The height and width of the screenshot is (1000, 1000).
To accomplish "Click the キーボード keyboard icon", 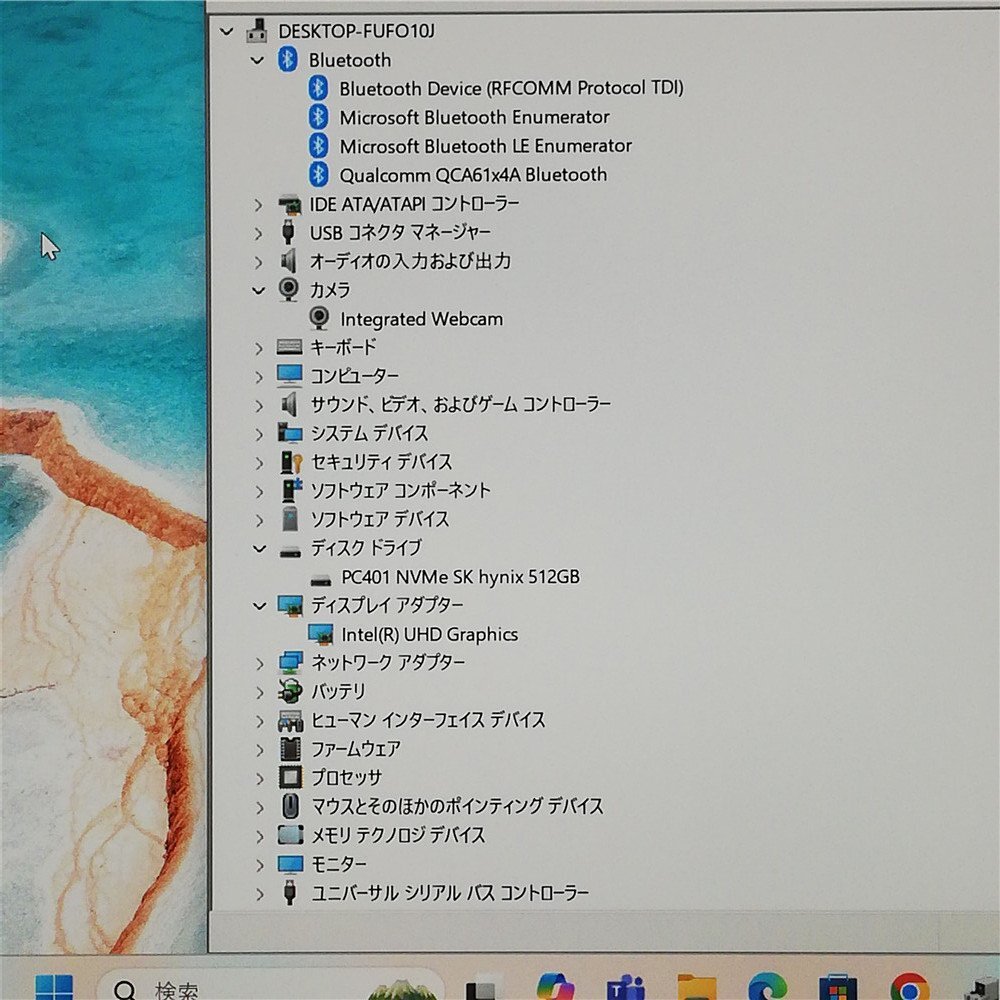I will (290, 347).
